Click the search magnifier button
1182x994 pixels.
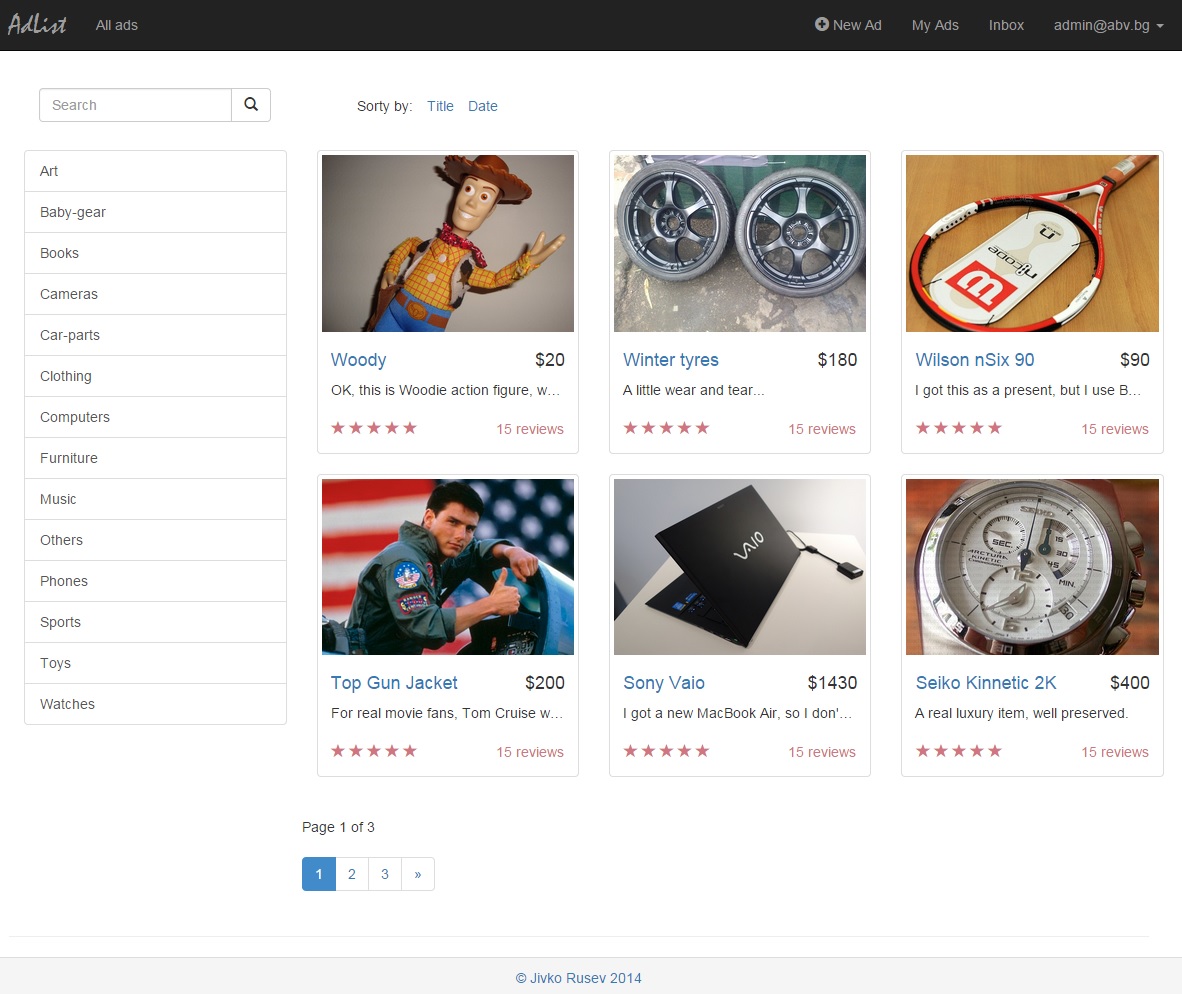(251, 105)
